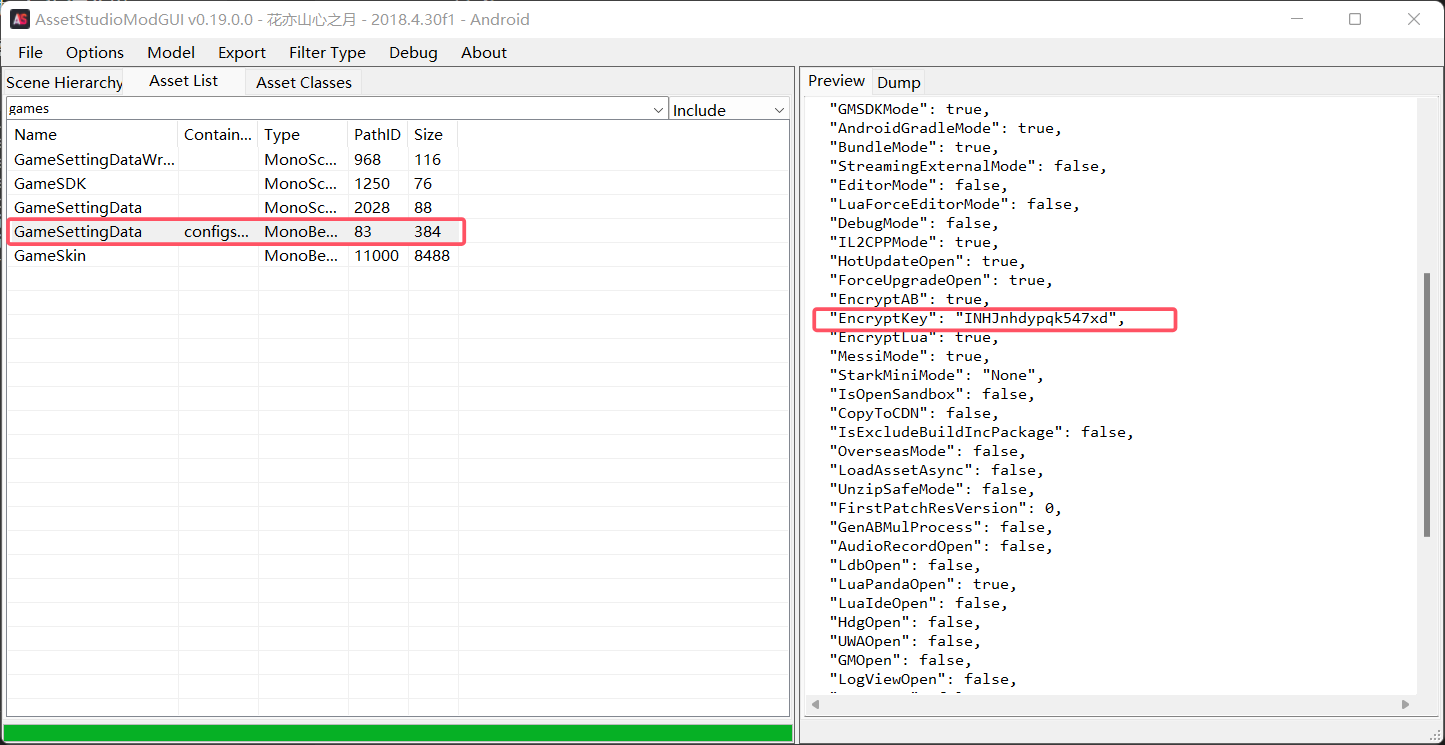Click the Size value 116

[x=427, y=160]
